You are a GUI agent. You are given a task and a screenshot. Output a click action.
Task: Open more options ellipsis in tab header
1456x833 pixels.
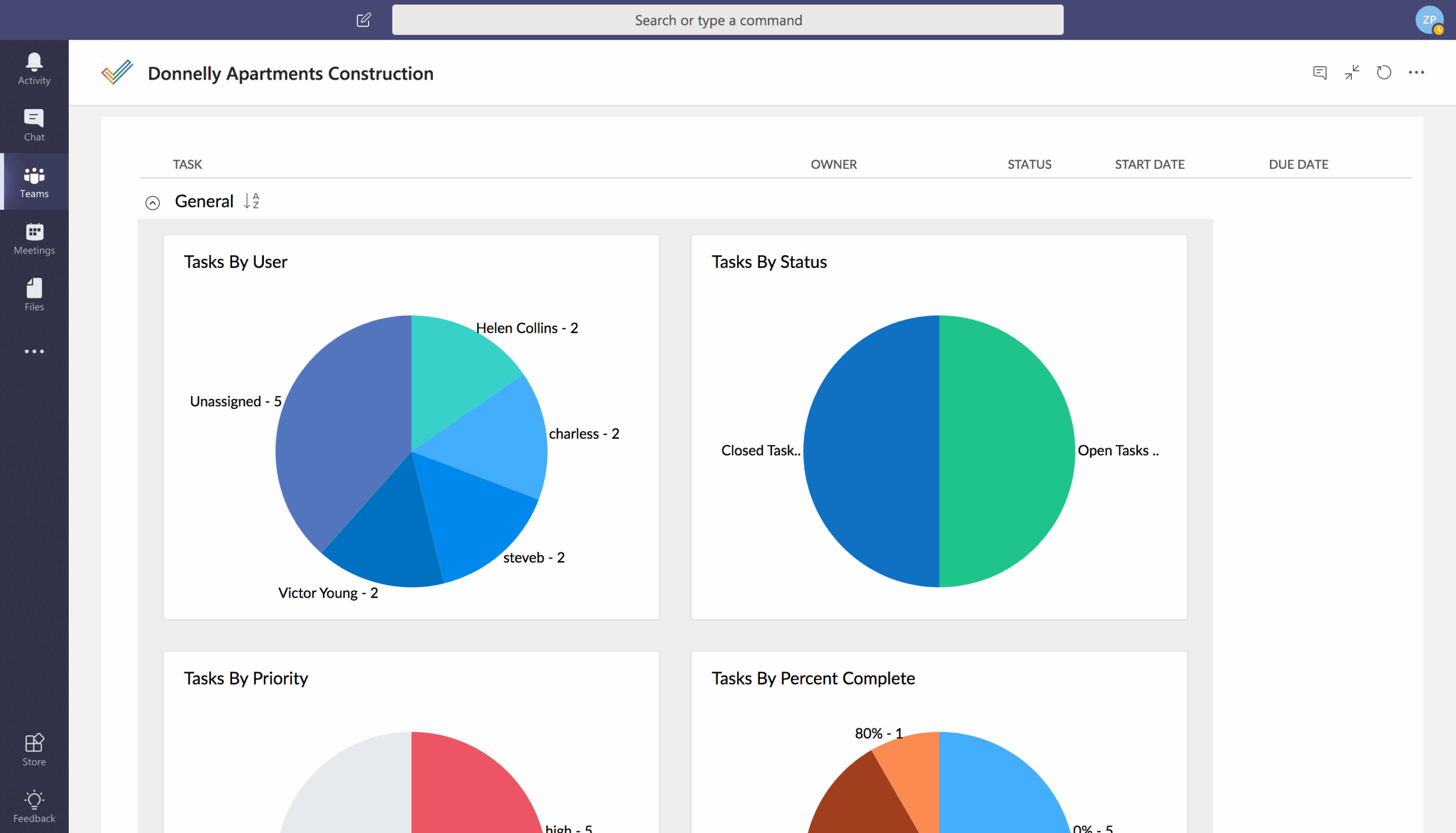point(1416,73)
